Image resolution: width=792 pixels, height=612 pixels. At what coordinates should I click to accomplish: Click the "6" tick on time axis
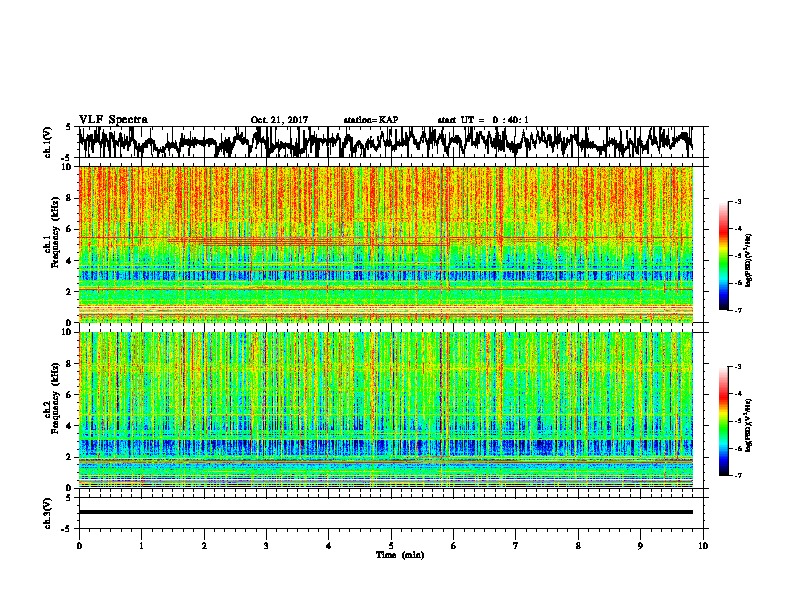454,545
